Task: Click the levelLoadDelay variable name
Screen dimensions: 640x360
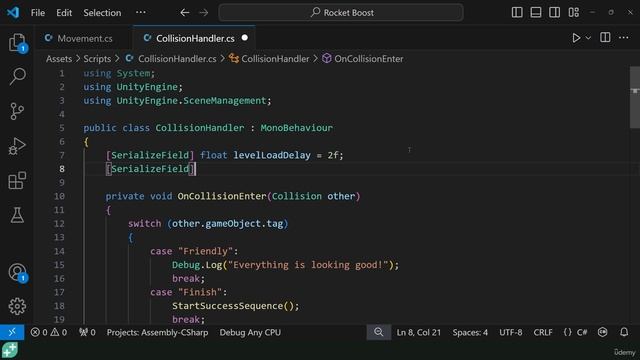Action: pos(272,155)
